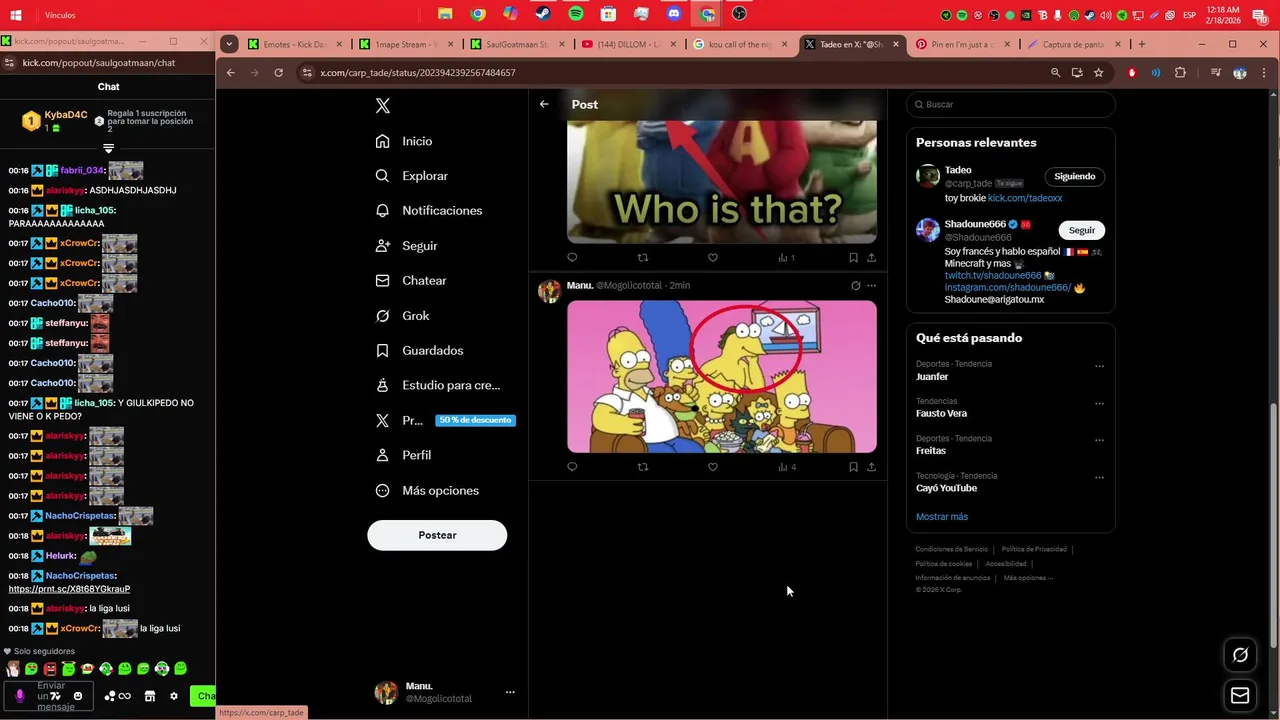1280x720 pixels.
Task: Open Grok in sidebar
Action: click(402, 316)
